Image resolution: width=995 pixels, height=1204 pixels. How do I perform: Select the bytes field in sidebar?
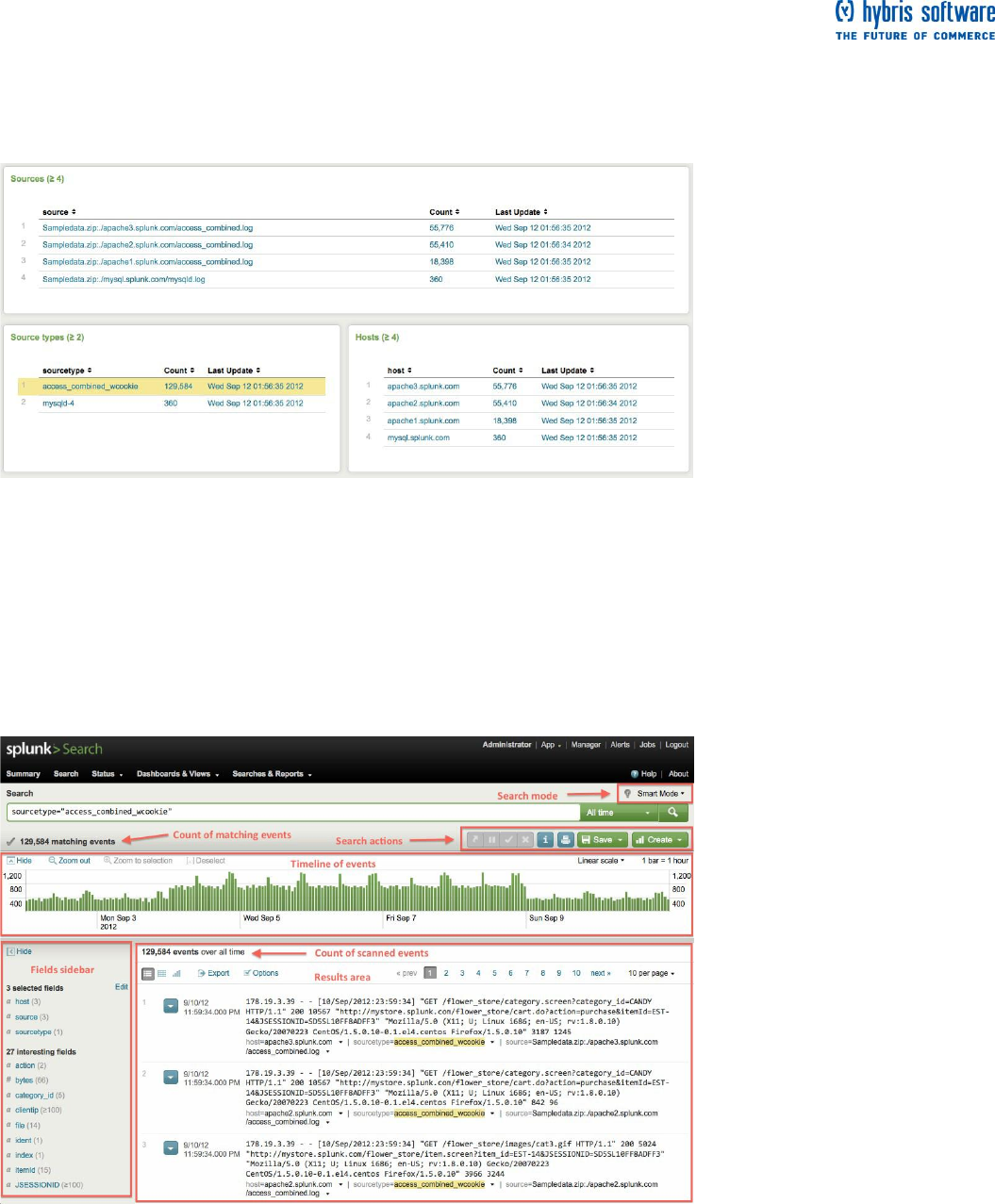pyautogui.click(x=24, y=1080)
